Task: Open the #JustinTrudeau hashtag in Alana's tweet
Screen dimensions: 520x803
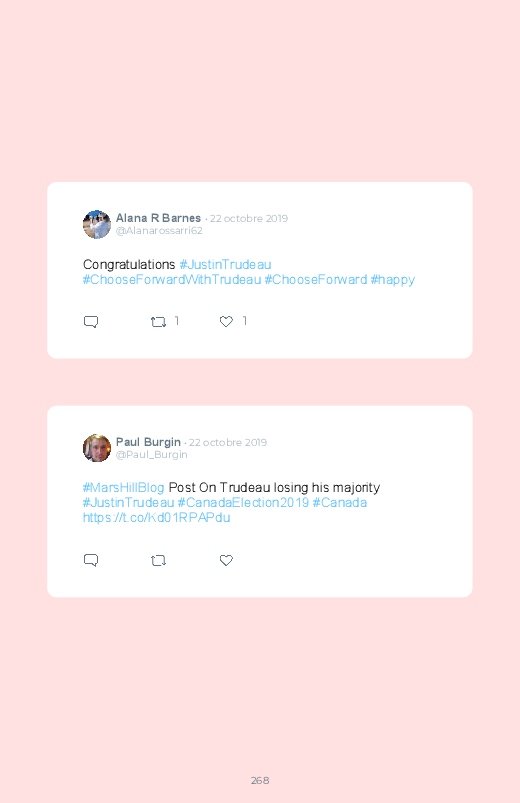Action: click(x=225, y=265)
